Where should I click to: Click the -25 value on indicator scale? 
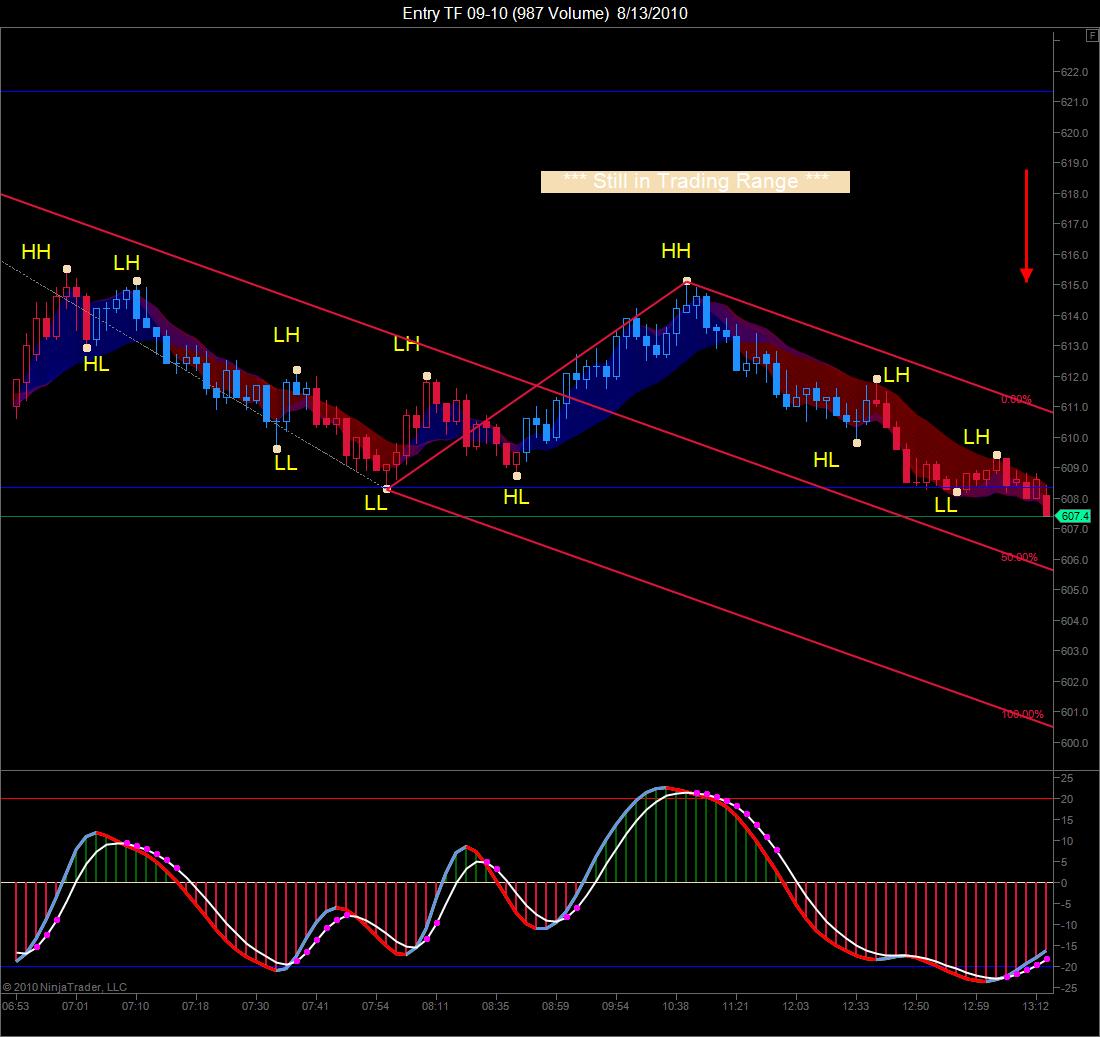coord(1067,988)
